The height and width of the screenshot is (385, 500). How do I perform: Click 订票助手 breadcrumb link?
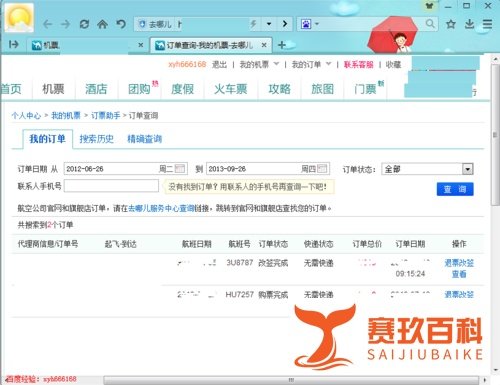105,116
